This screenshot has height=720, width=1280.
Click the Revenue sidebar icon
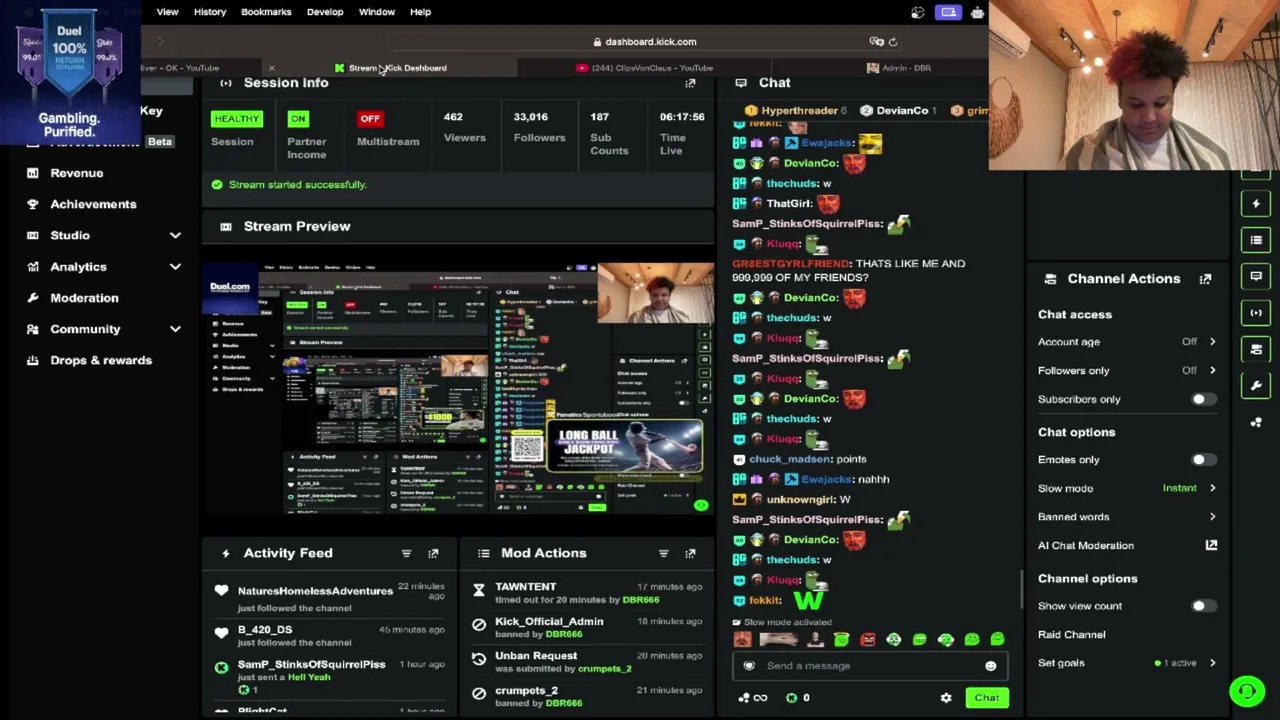point(33,173)
